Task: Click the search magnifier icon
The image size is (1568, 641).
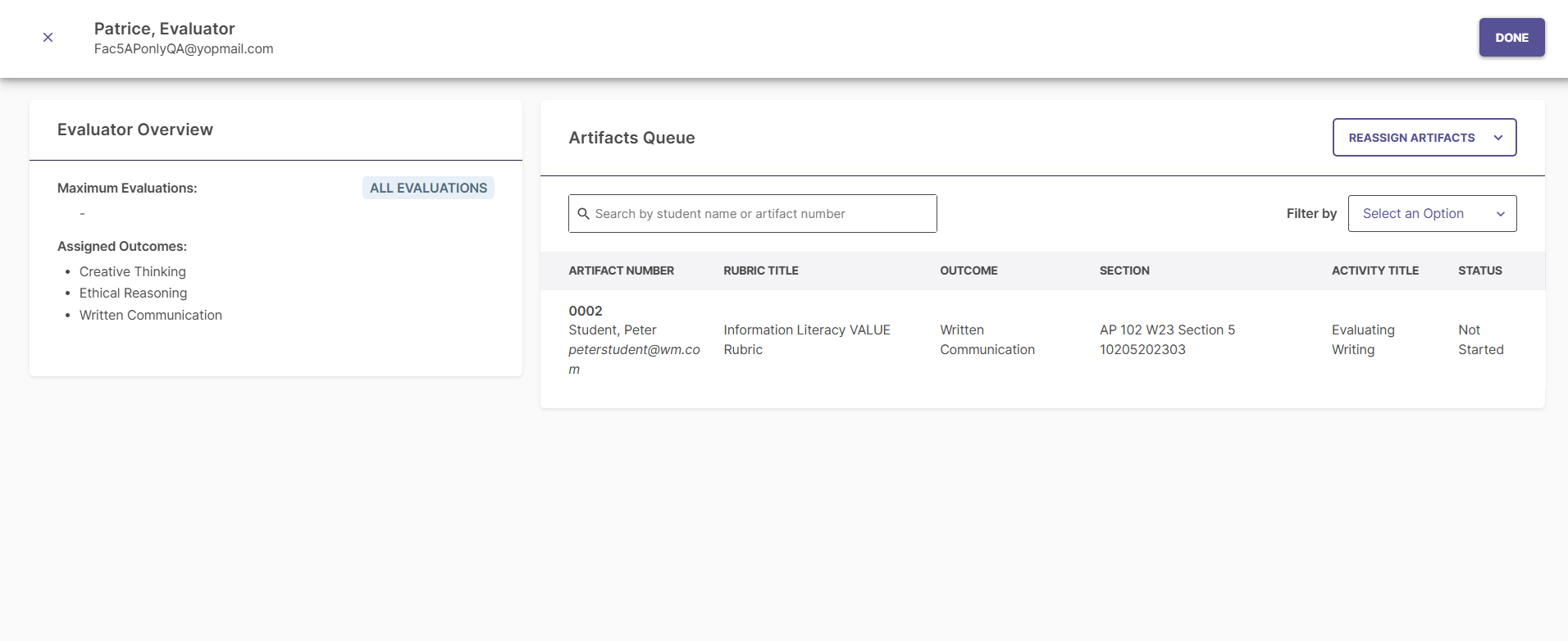Action: click(x=584, y=214)
